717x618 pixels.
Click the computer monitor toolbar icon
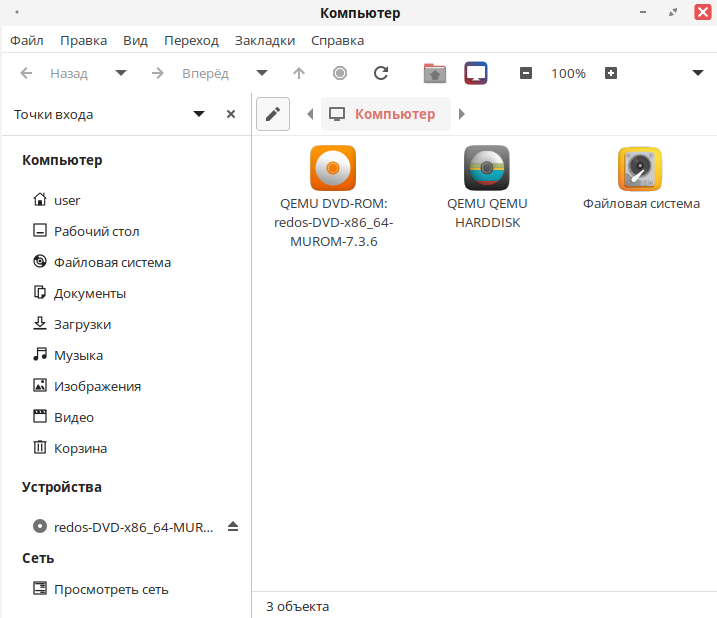pos(475,73)
